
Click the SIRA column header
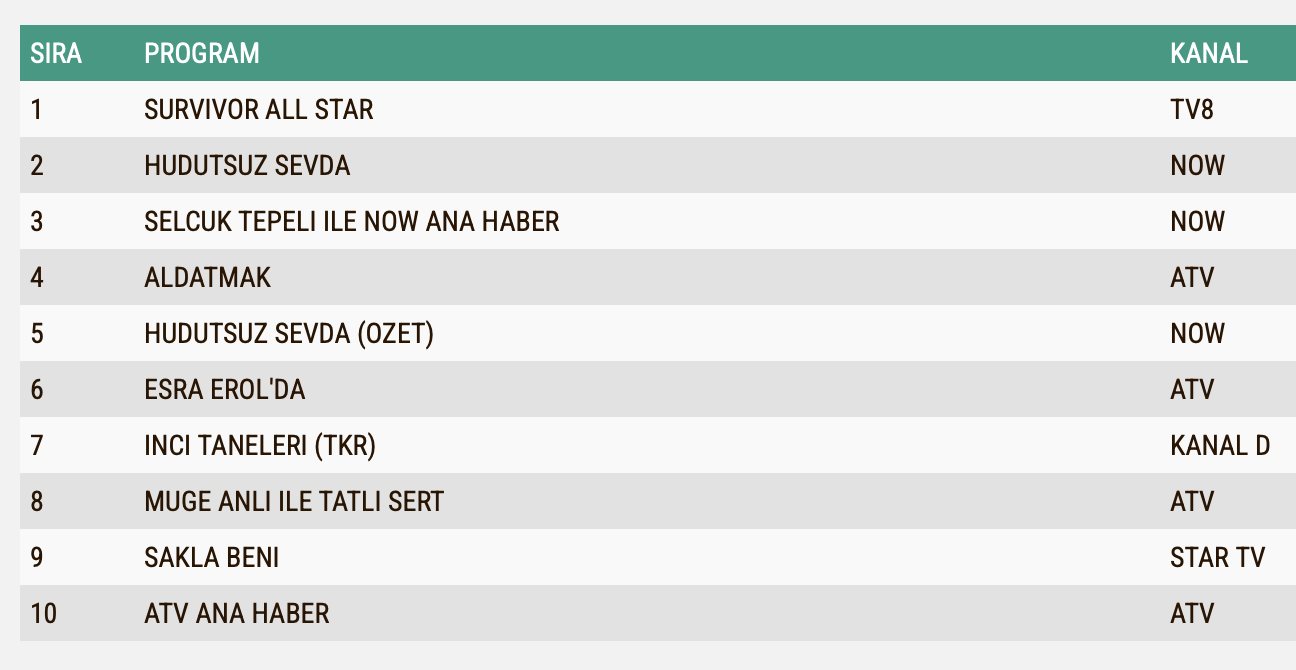point(56,53)
